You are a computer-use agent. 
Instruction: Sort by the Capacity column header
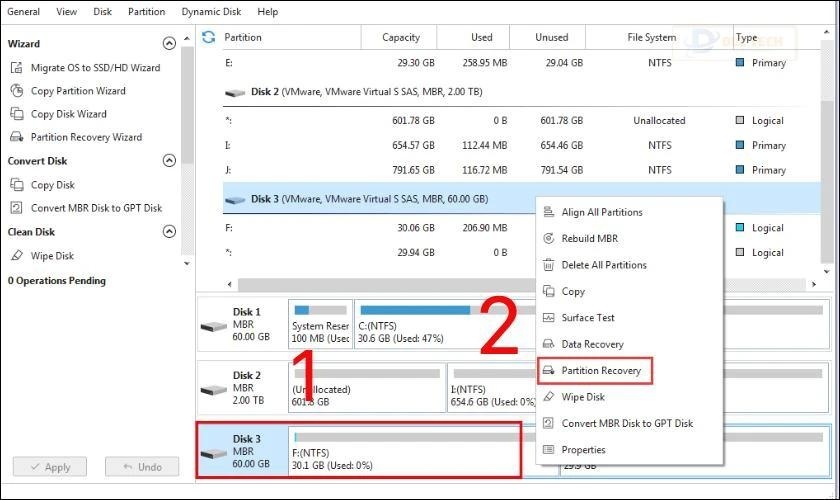point(399,37)
